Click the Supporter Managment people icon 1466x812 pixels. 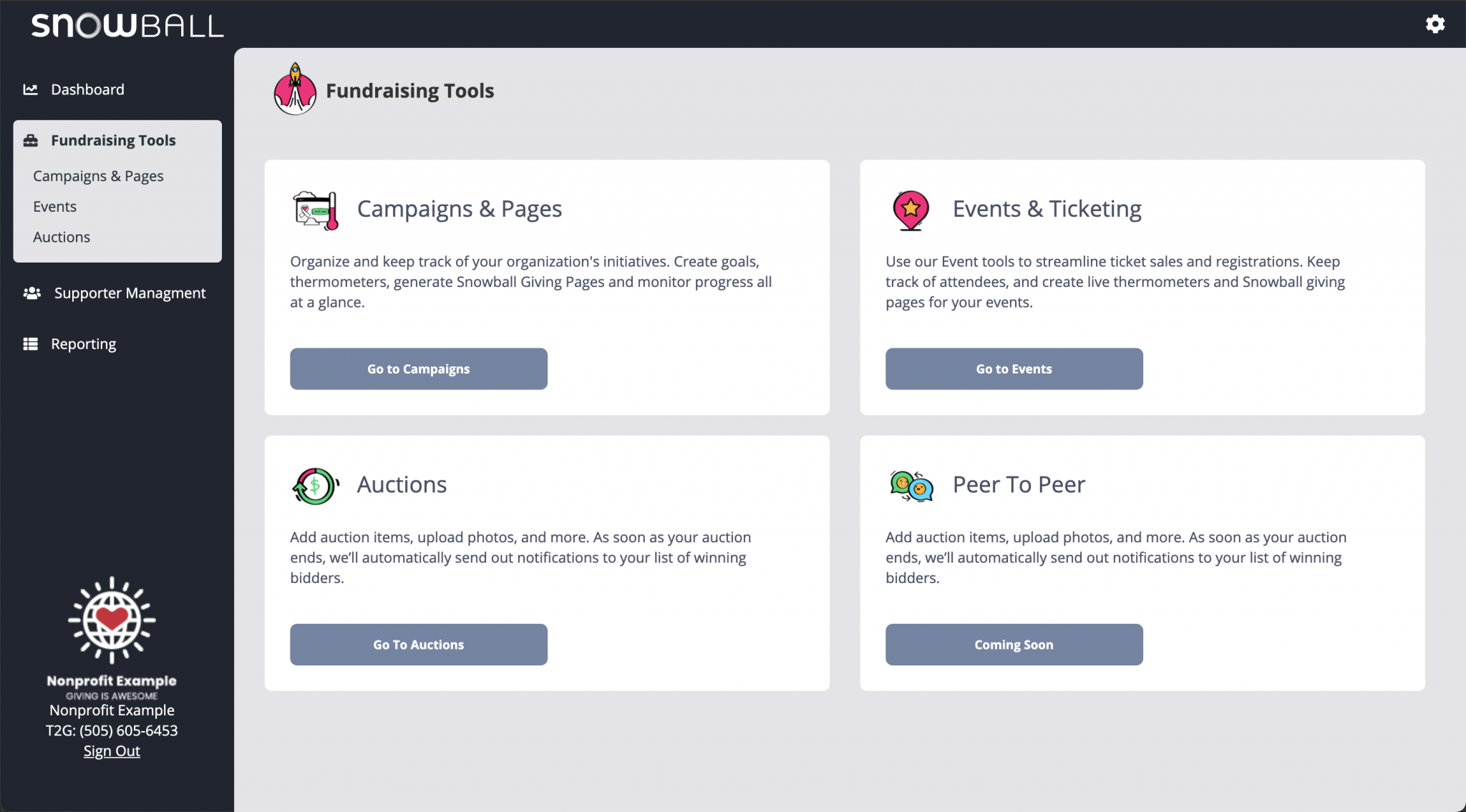click(x=31, y=293)
